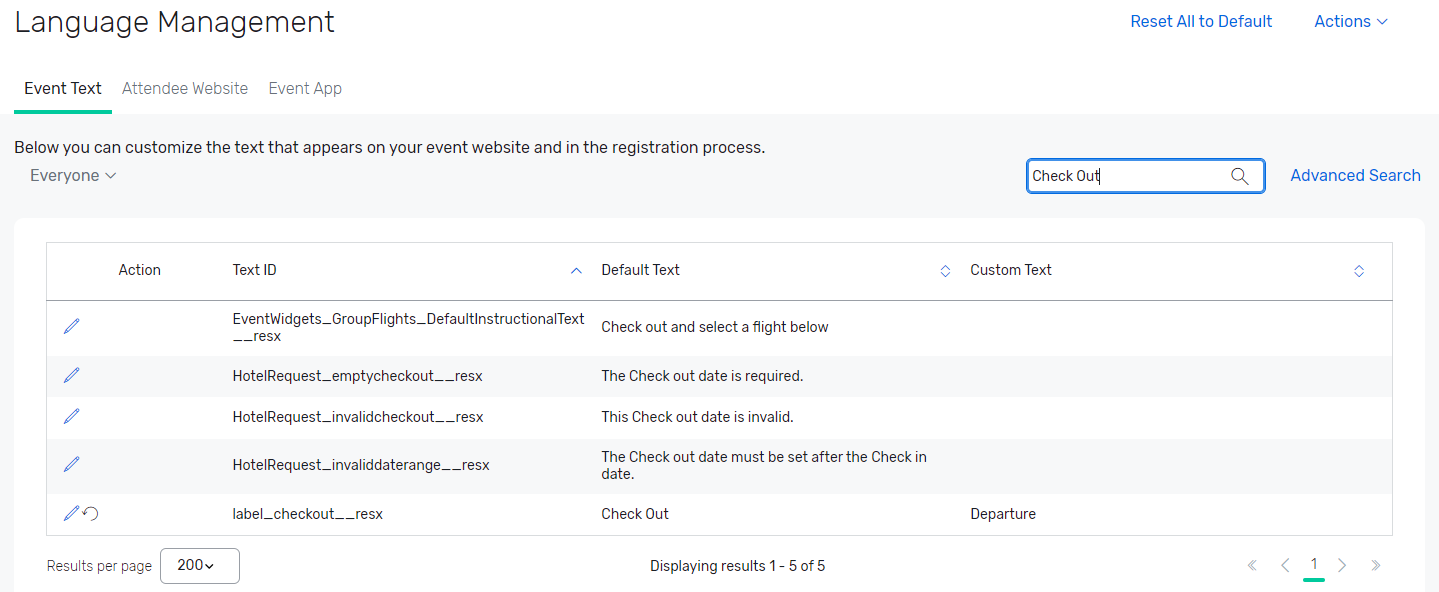Click Reset All to Default link

click(1201, 21)
